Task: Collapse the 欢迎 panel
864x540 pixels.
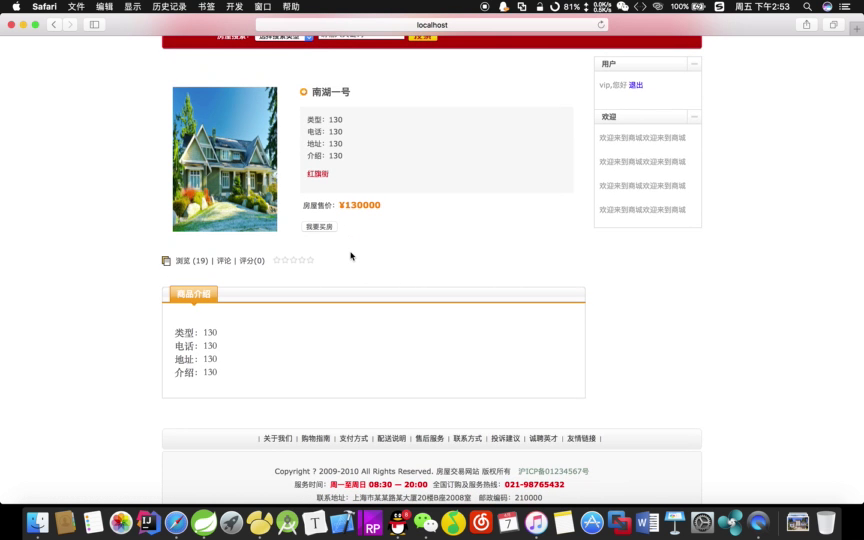Action: tap(694, 117)
